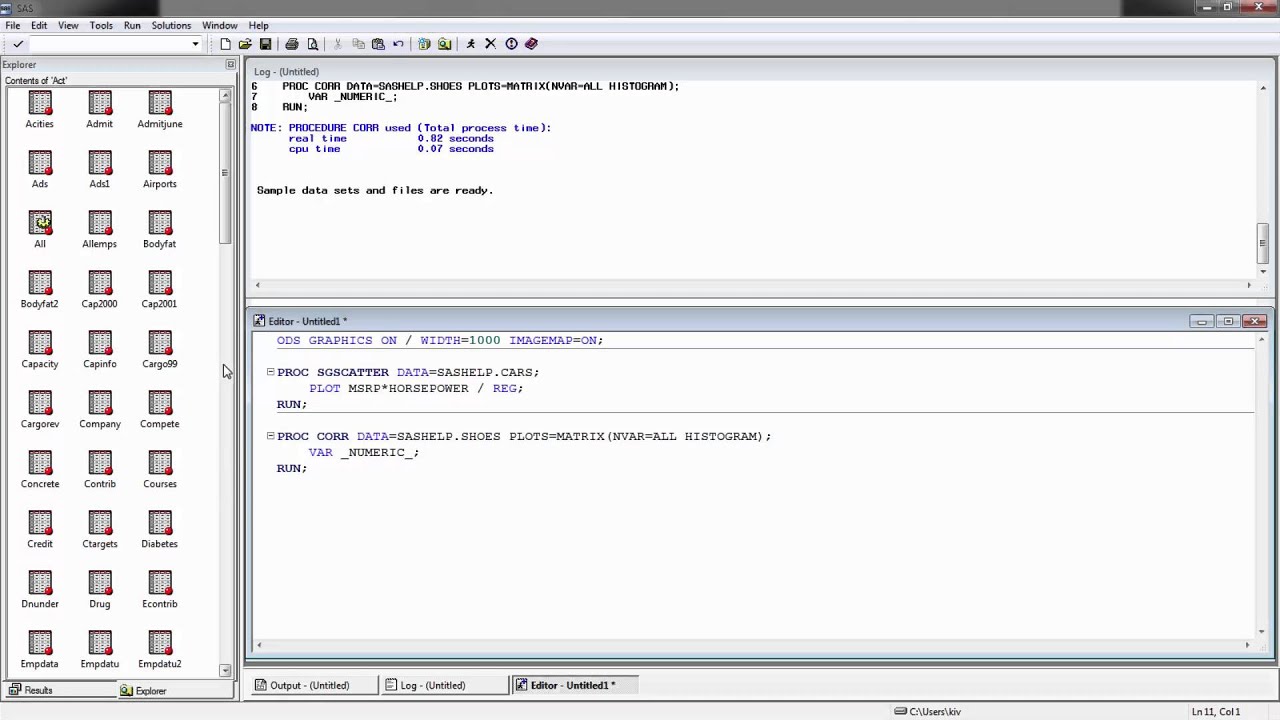1280x720 pixels.
Task: Click the code line PLOT MSRP*HORSEPOWER
Action: [416, 388]
